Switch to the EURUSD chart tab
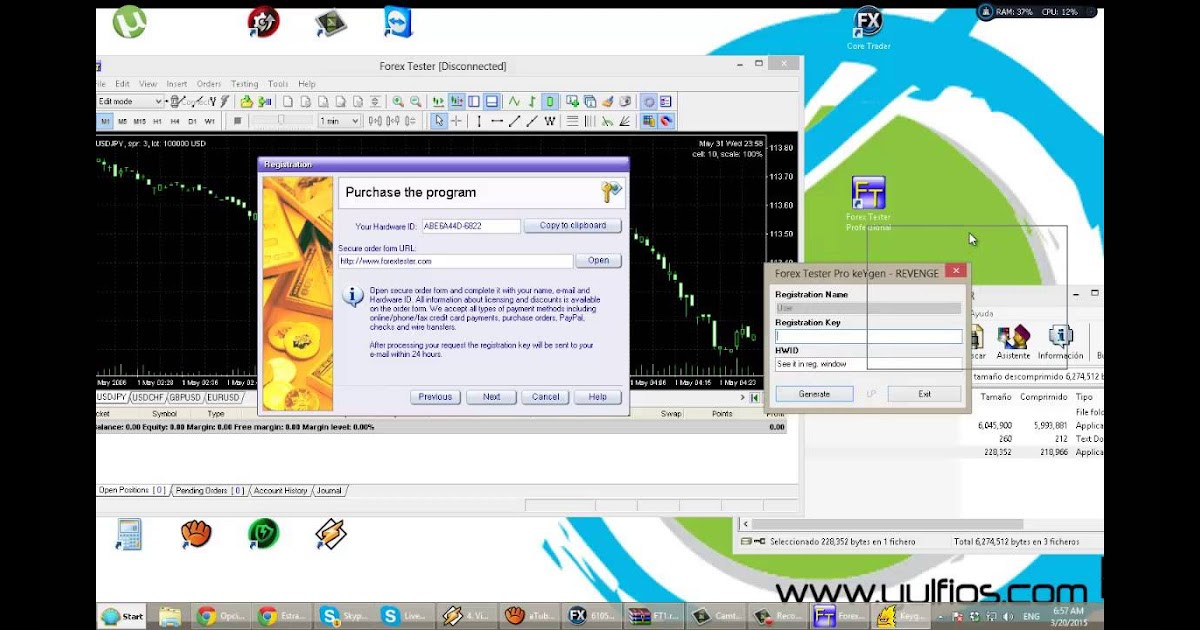Image resolution: width=1200 pixels, height=630 pixels. (x=223, y=397)
